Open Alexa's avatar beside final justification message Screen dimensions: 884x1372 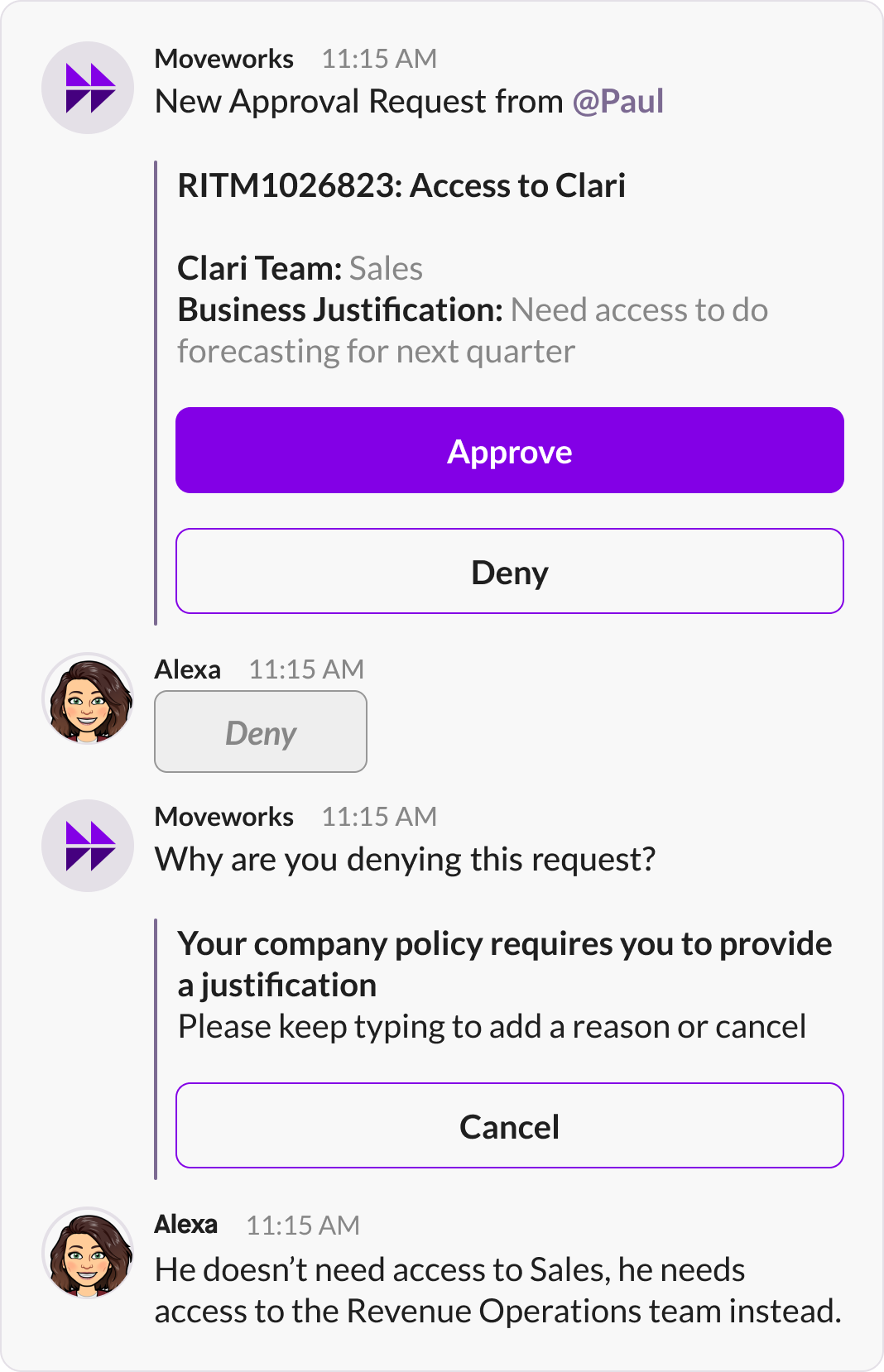88,1253
